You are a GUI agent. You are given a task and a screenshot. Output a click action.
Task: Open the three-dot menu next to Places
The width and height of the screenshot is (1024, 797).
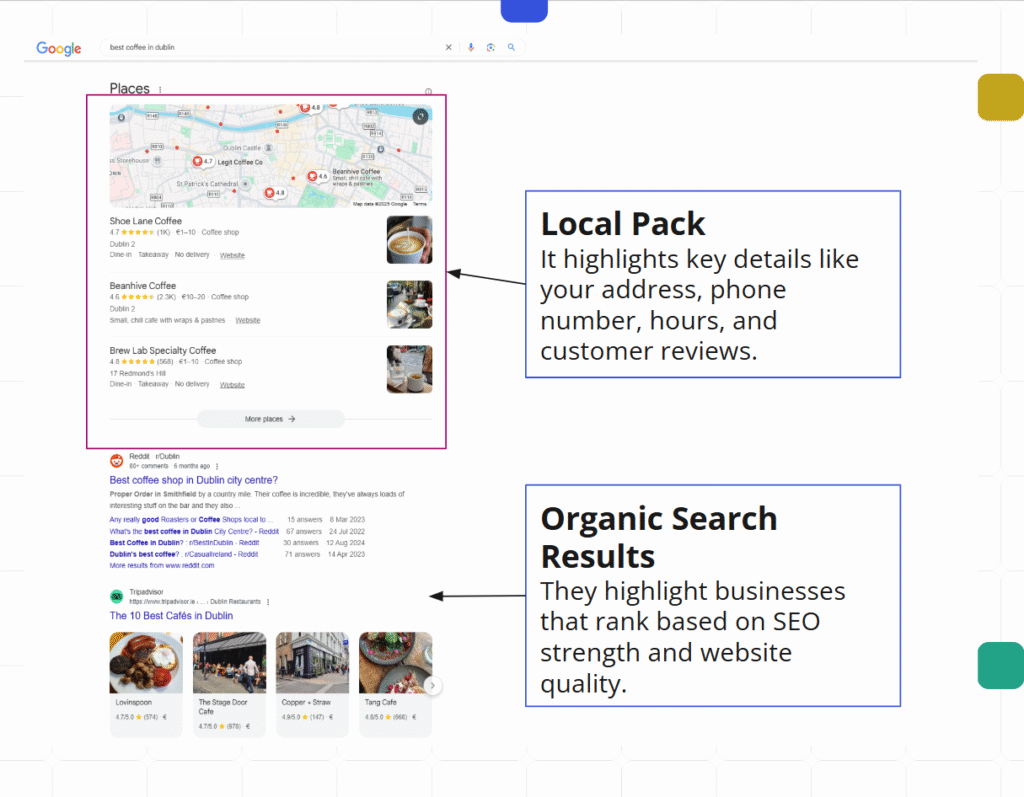click(x=160, y=90)
